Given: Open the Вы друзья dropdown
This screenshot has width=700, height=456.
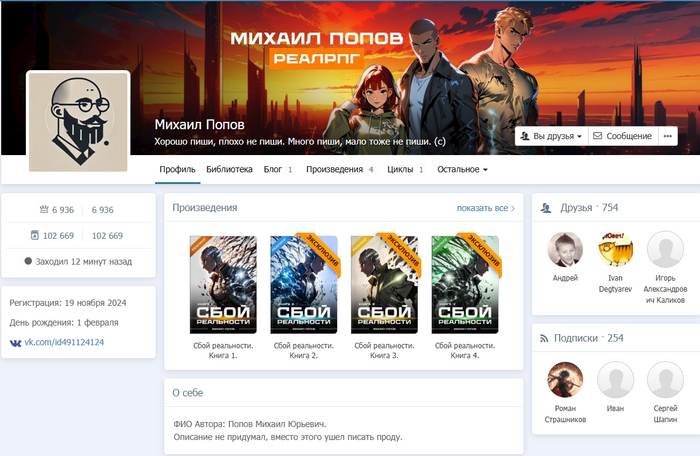Looking at the screenshot, I should pyautogui.click(x=551, y=136).
